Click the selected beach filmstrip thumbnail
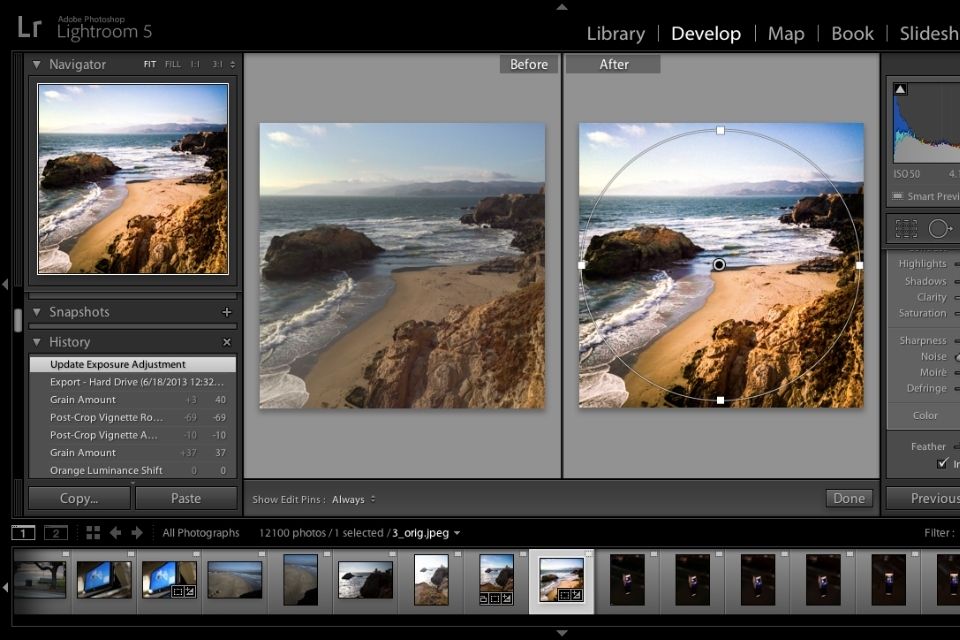Viewport: 960px width, 640px height. tap(561, 579)
